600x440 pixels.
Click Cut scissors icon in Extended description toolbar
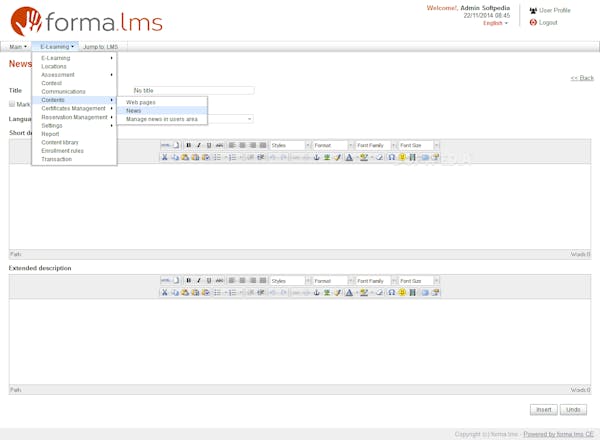tap(165, 293)
